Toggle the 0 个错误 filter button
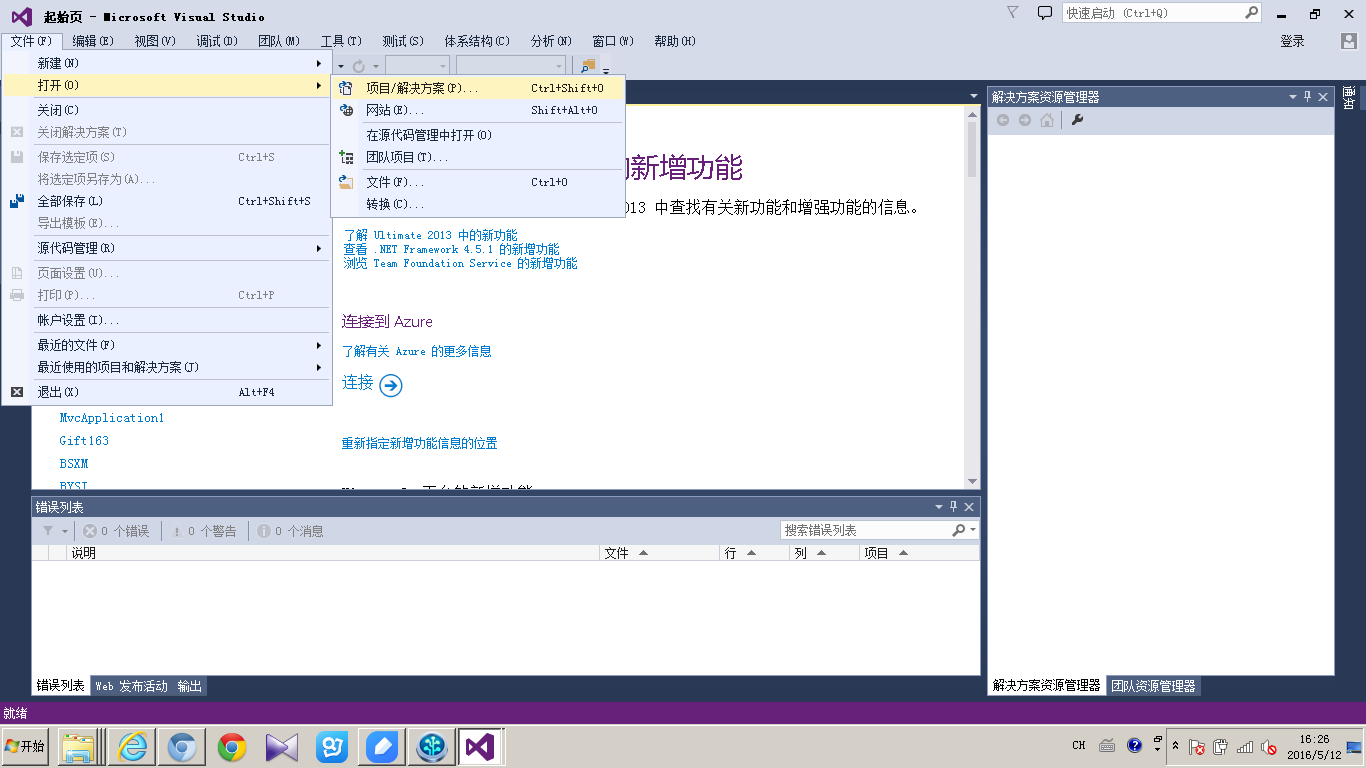Viewport: 1366px width, 768px height. pyautogui.click(x=116, y=531)
